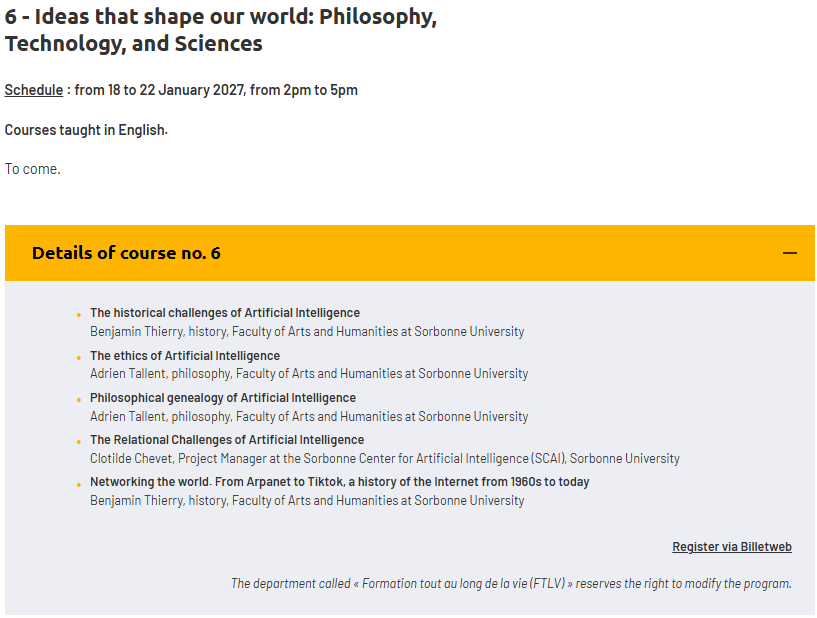
Task: Click the historical challenges of Artificial Intelligence item
Action: point(225,313)
